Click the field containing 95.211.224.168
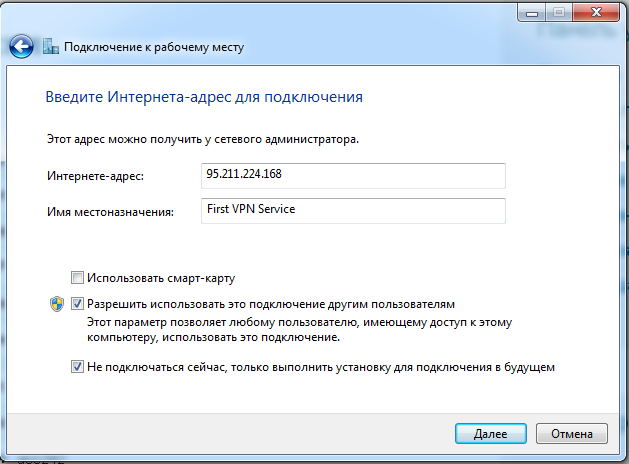This screenshot has width=629, height=464. (353, 176)
